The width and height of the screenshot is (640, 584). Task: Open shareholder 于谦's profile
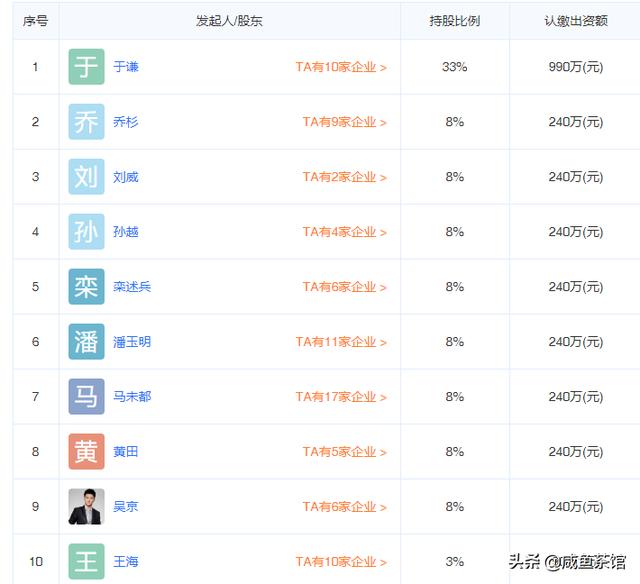click(126, 67)
